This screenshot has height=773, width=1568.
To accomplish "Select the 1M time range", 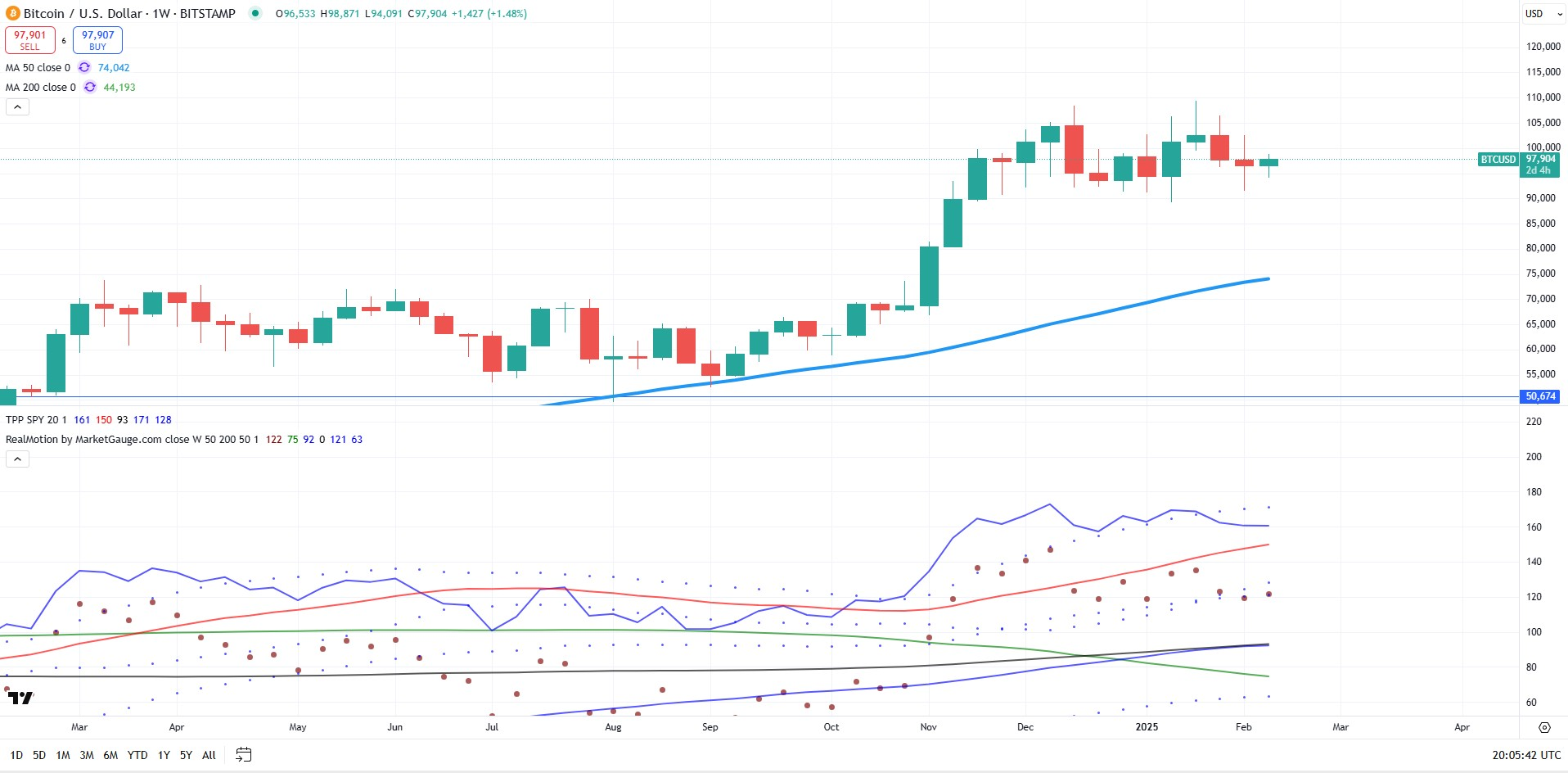I will tap(63, 755).
